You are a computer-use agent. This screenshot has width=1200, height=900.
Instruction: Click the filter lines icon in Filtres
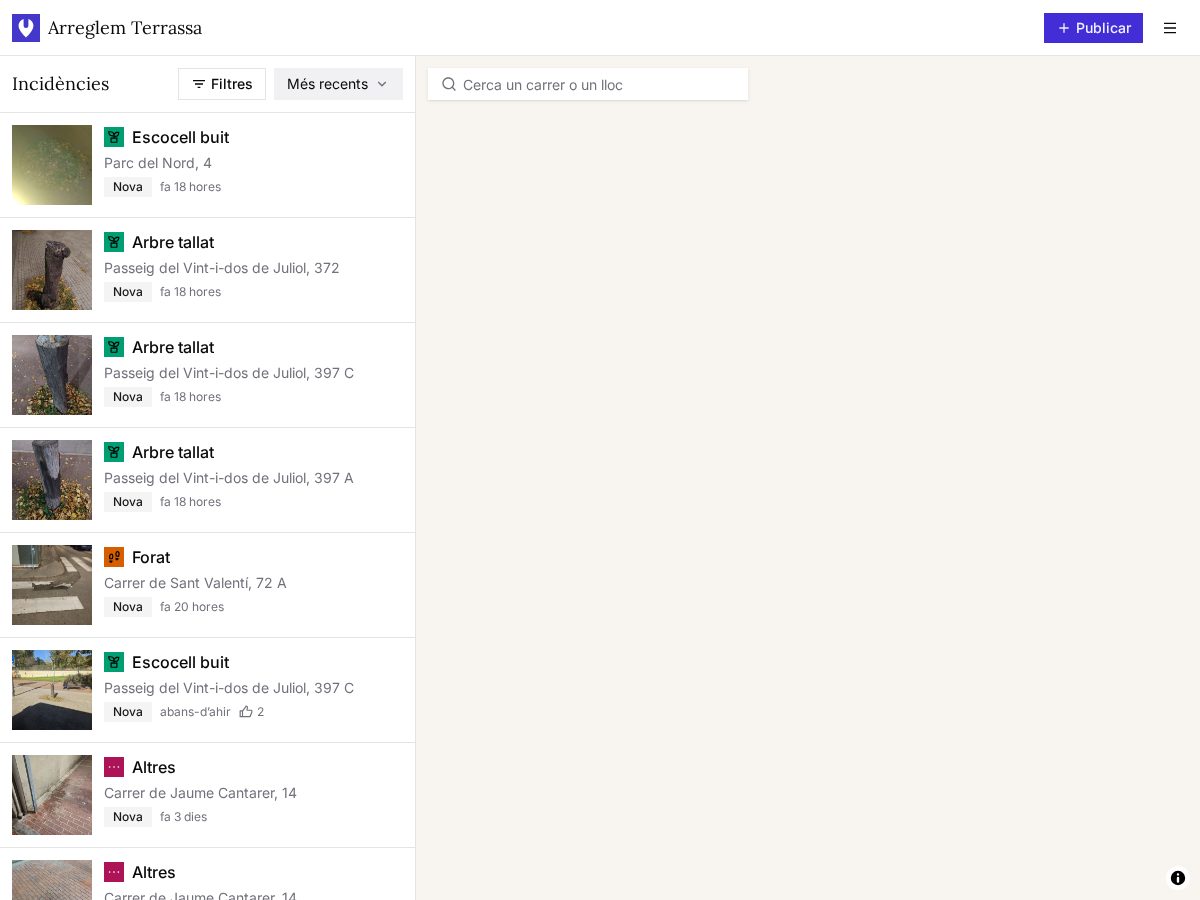pyautogui.click(x=199, y=84)
